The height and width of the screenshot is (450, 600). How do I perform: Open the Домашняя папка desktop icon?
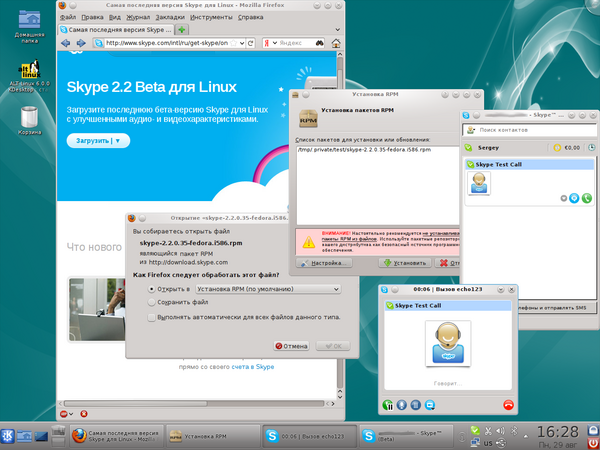[29, 26]
